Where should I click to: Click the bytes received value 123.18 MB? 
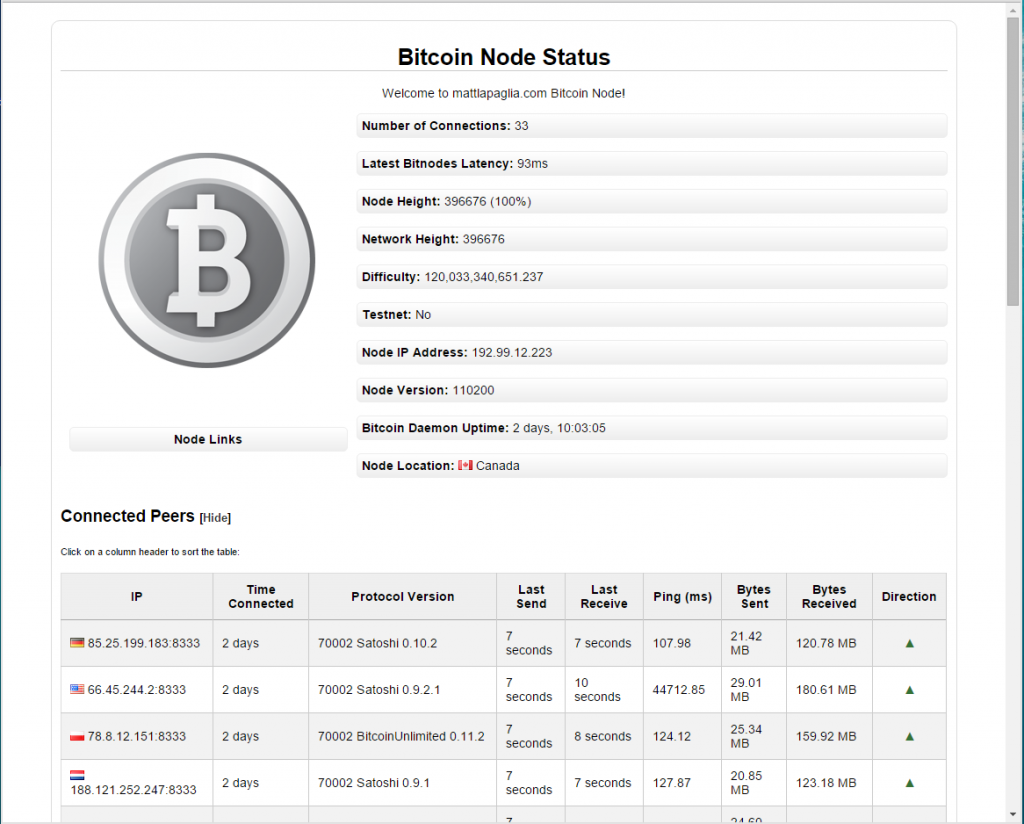(825, 783)
